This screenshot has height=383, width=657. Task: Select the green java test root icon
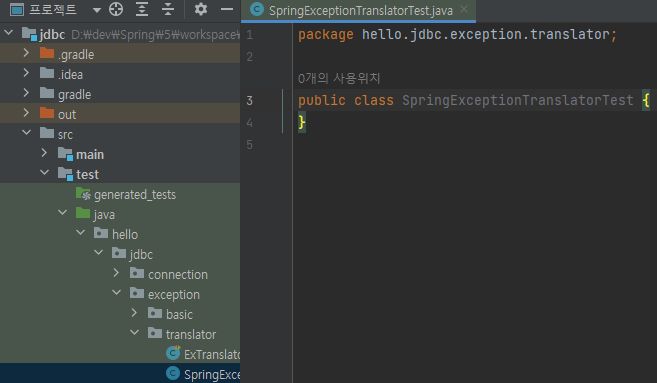pyautogui.click(x=83, y=213)
